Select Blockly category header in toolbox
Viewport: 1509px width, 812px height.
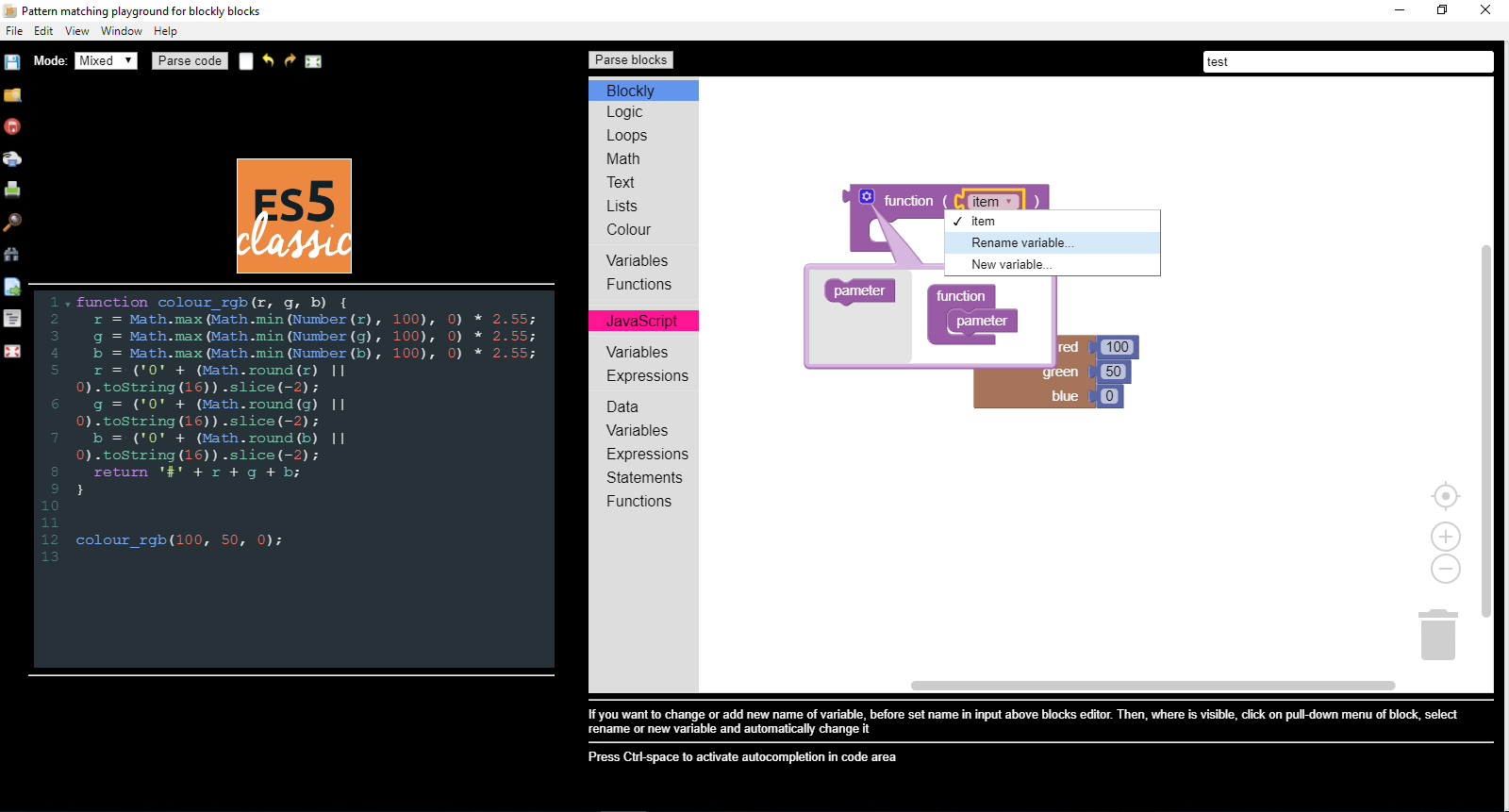tap(643, 91)
